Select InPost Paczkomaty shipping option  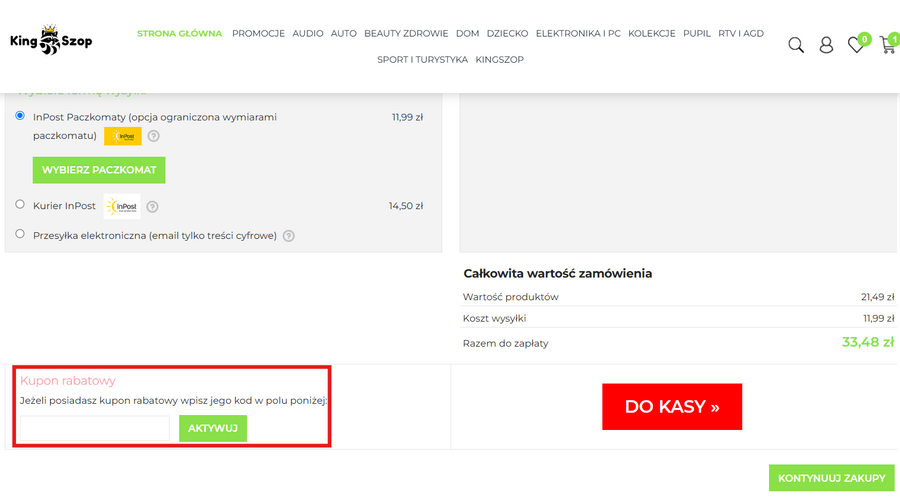click(20, 116)
